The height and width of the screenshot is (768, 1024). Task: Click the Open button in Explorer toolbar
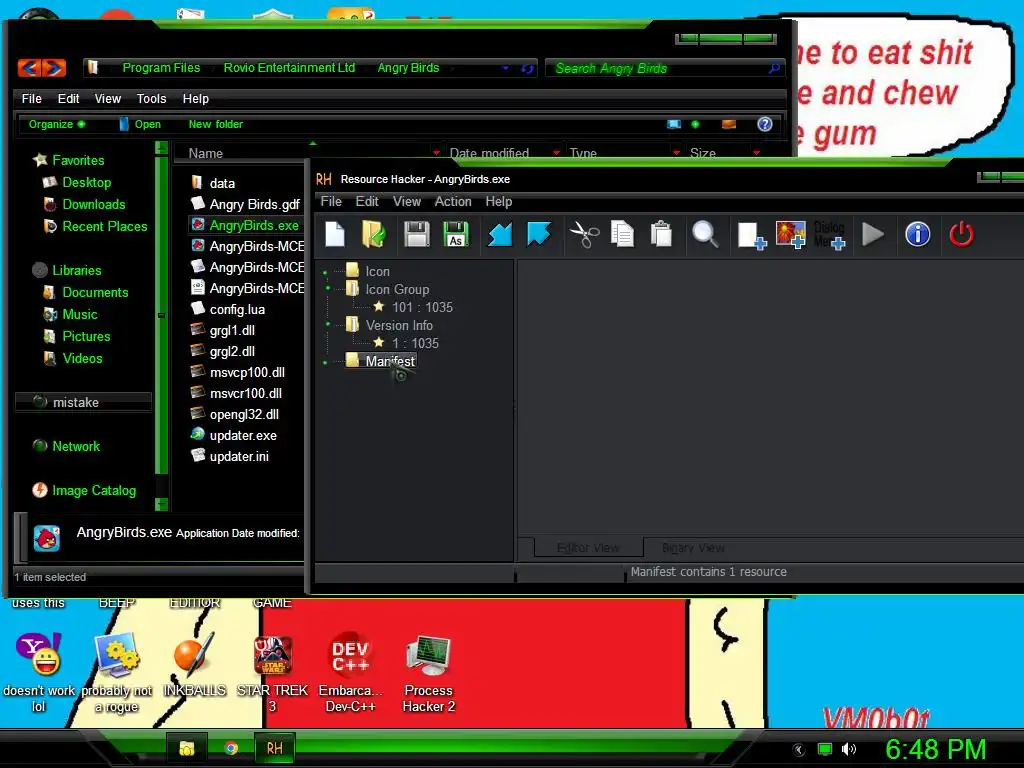pyautogui.click(x=140, y=124)
